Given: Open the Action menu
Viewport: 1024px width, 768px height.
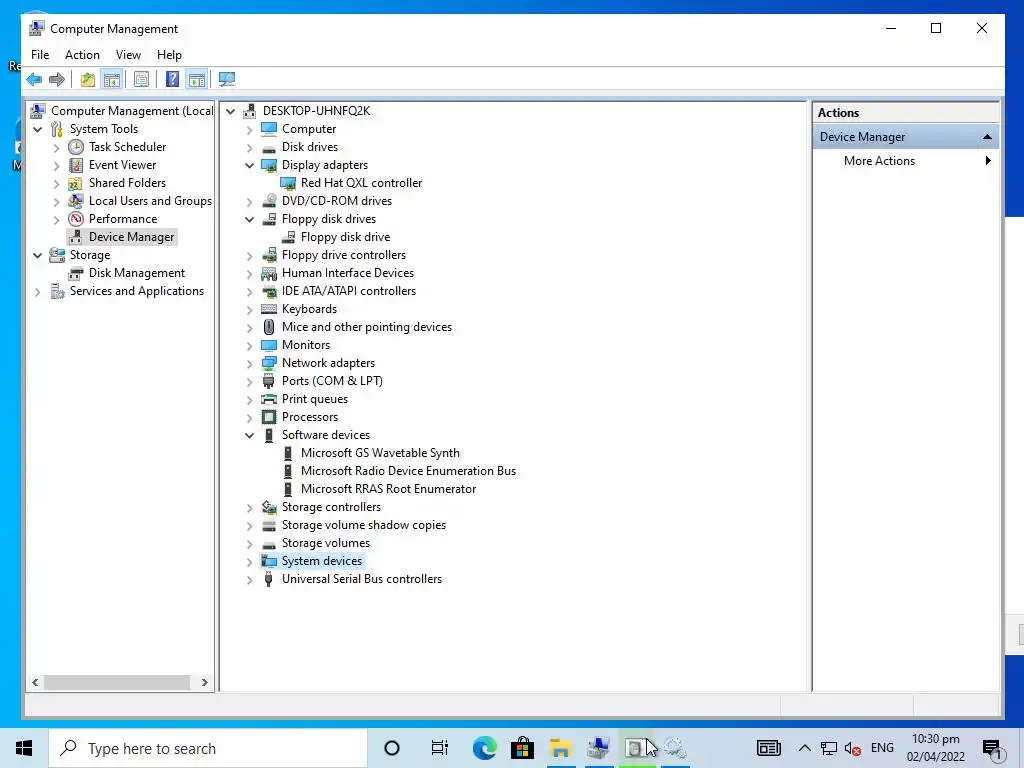Looking at the screenshot, I should (82, 55).
